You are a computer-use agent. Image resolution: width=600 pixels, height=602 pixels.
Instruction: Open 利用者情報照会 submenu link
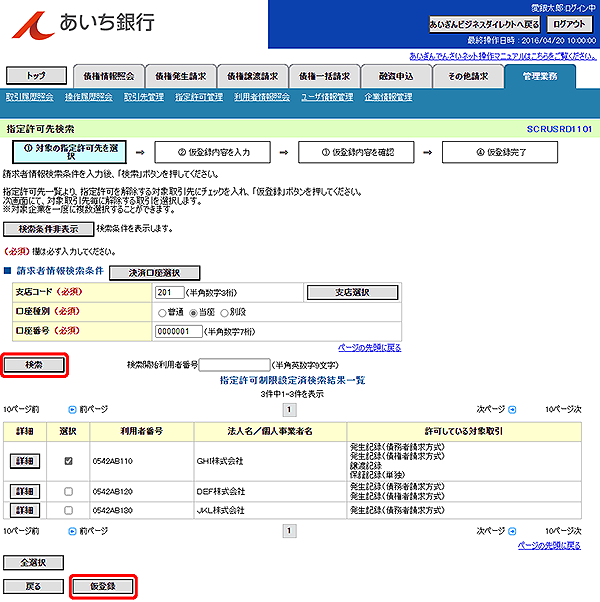(262, 97)
